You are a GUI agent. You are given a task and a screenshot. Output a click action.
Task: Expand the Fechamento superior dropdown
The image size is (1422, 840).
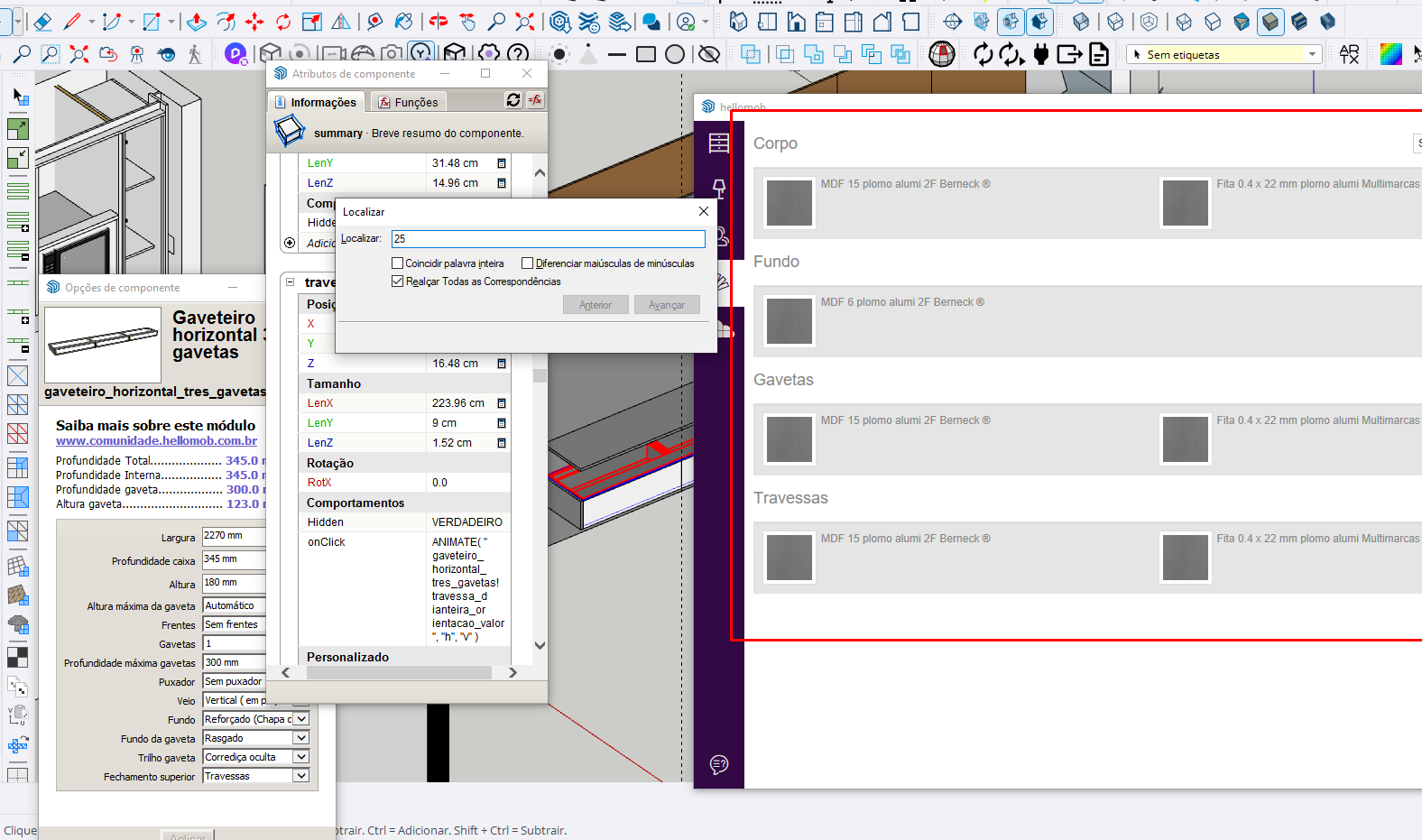pos(301,776)
